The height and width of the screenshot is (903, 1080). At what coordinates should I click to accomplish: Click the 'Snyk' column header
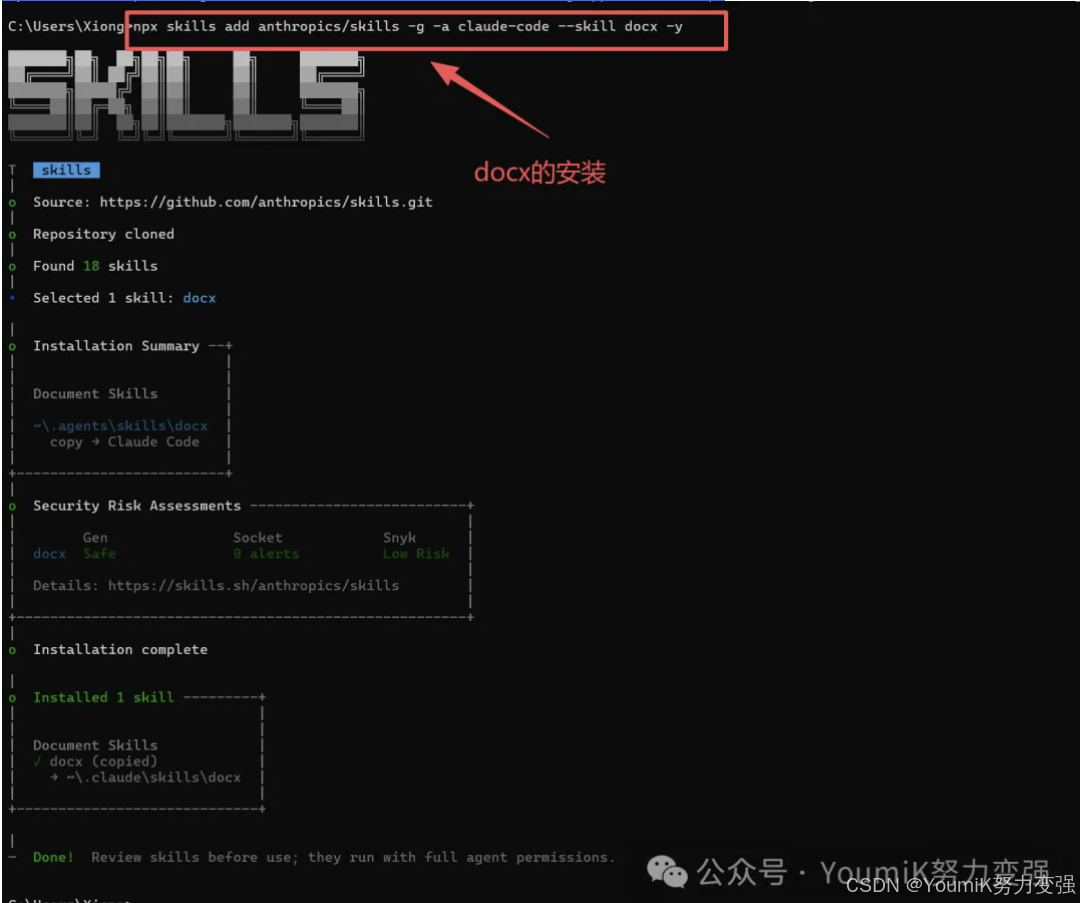399,537
